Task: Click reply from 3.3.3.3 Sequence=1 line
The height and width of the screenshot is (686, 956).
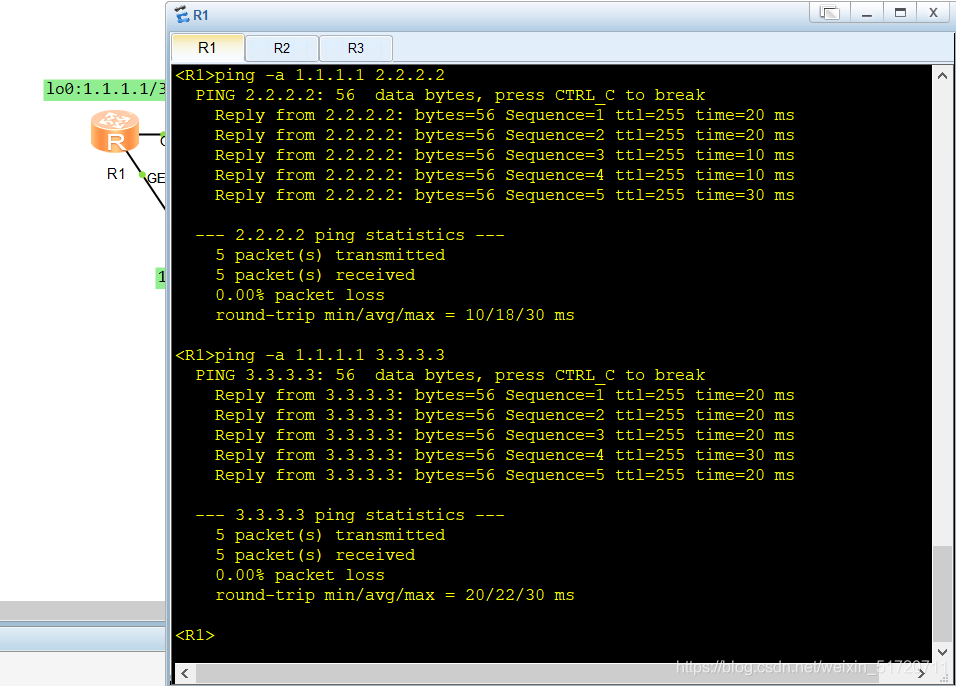Action: 504,395
